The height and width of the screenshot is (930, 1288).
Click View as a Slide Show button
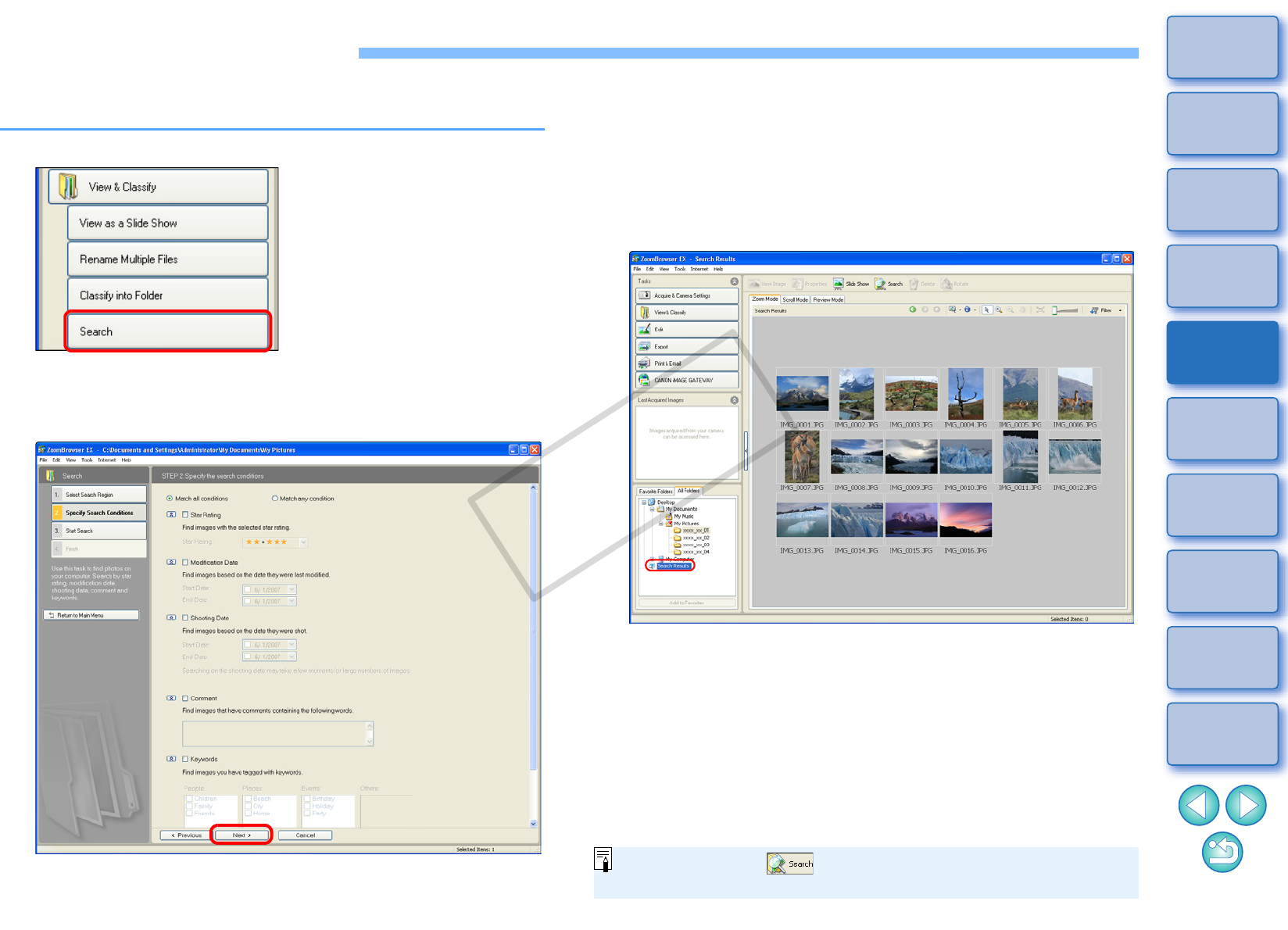168,223
